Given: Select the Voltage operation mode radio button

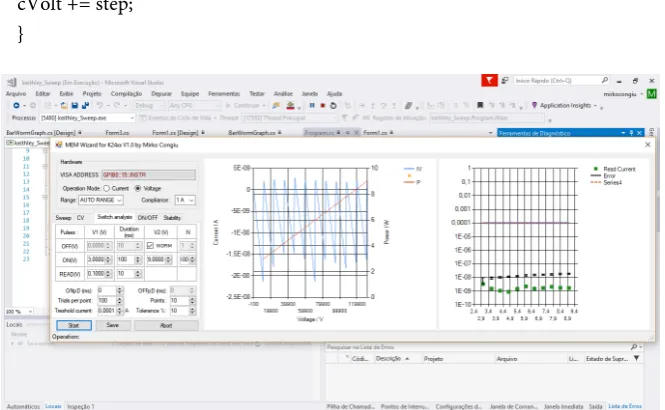Looking at the screenshot, I should click(x=138, y=188).
